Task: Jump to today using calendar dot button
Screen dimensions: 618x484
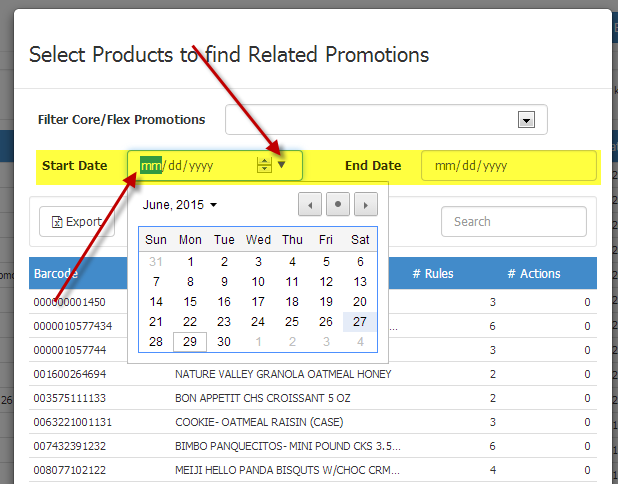Action: (x=338, y=205)
